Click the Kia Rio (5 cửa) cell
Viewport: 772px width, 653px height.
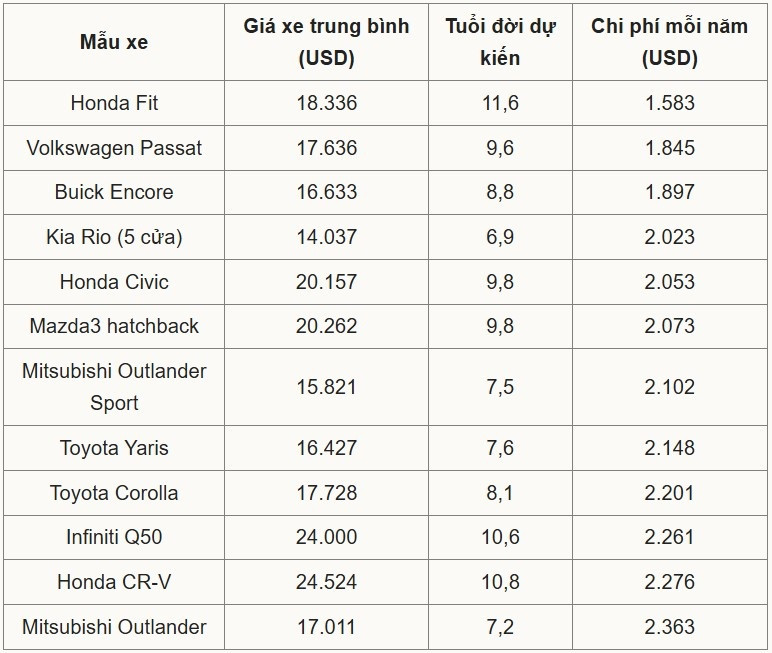click(114, 237)
